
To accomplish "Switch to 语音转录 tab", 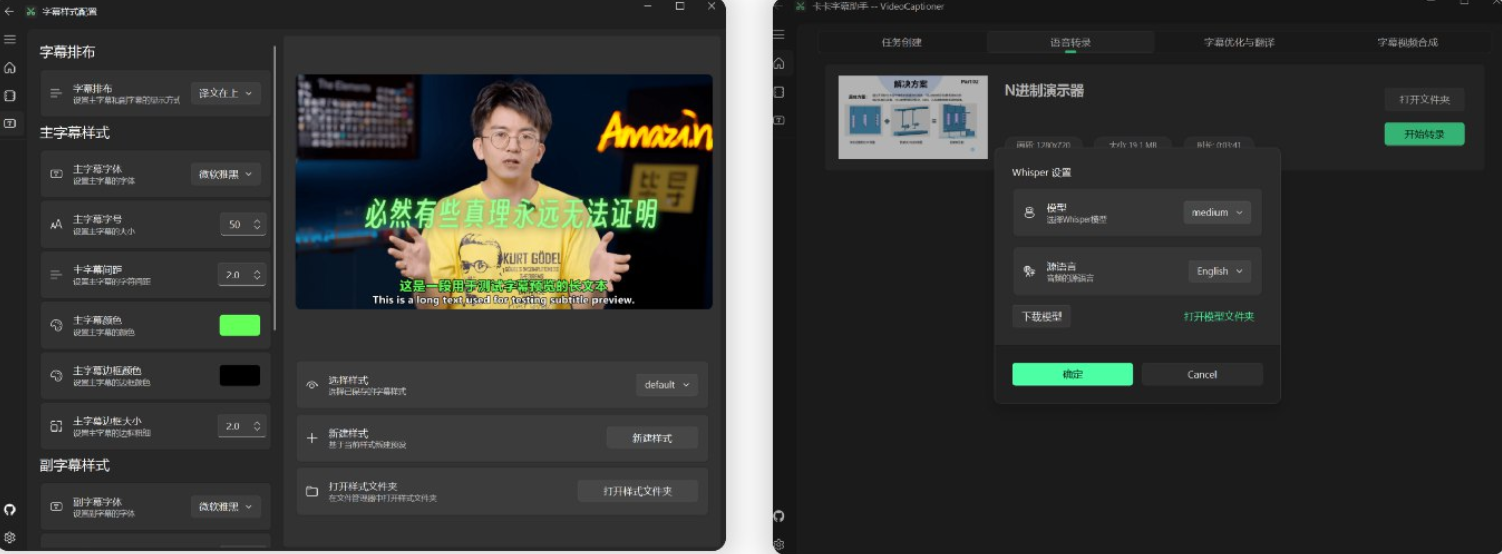I will [x=1070, y=42].
